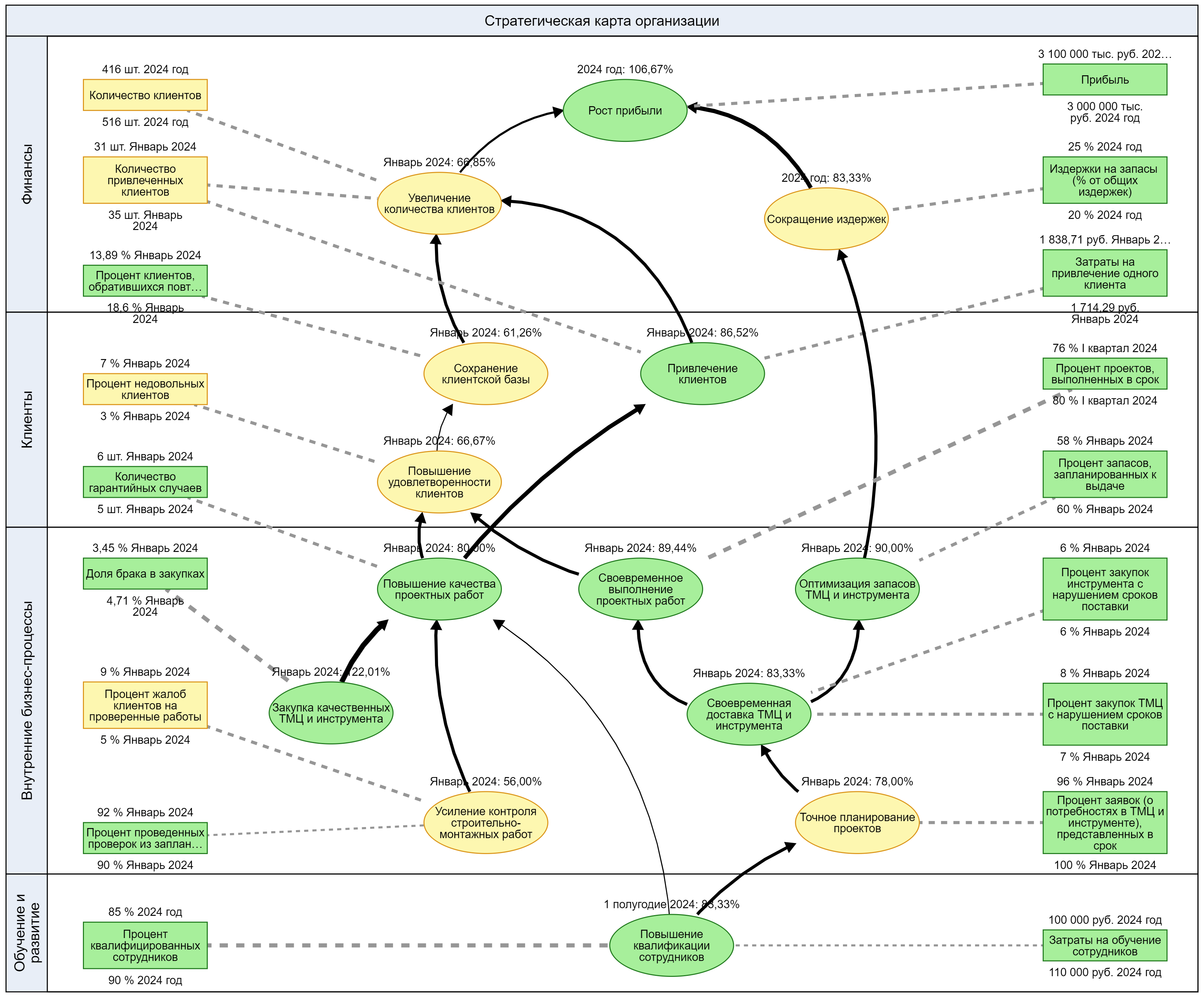Select 'Точное планирование проектов' yellow node
Image resolution: width=1204 pixels, height=997 pixels.
tap(857, 823)
